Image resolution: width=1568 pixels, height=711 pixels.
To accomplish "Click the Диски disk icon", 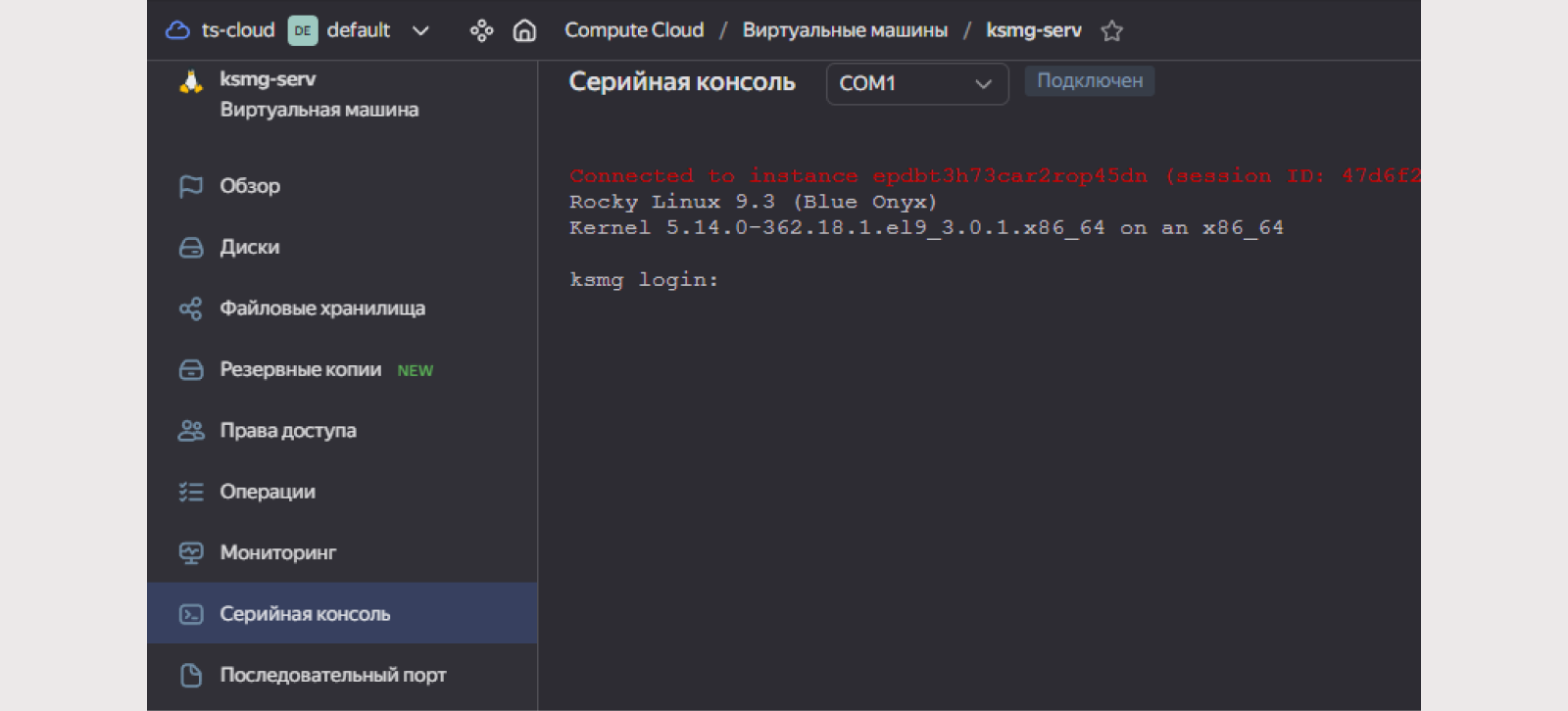I will [x=191, y=247].
